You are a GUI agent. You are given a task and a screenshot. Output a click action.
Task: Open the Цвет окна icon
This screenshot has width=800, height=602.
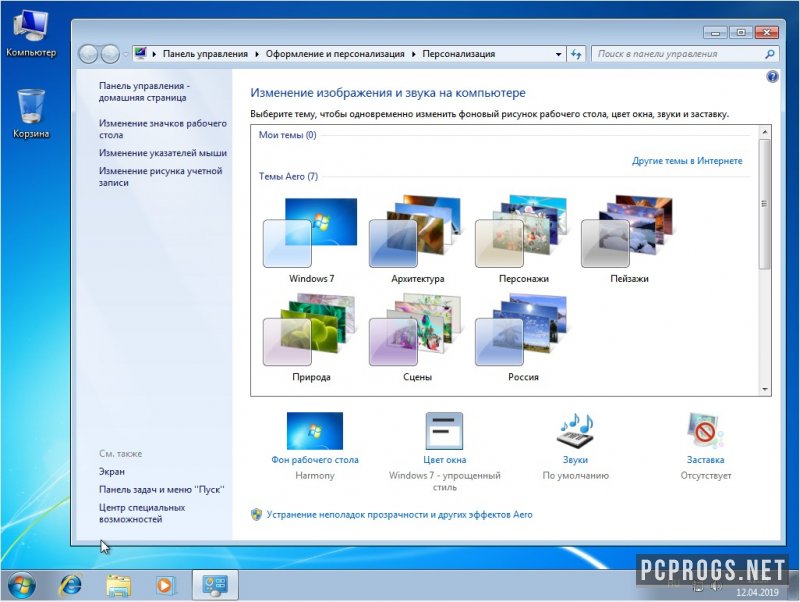click(x=444, y=431)
